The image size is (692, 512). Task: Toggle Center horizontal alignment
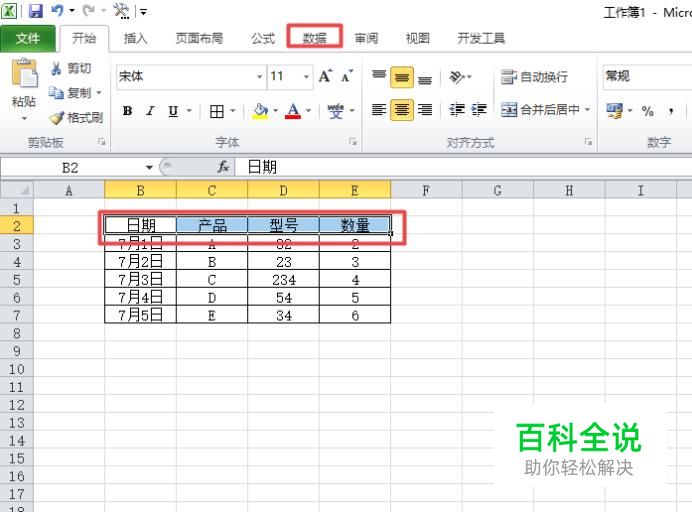[x=402, y=109]
